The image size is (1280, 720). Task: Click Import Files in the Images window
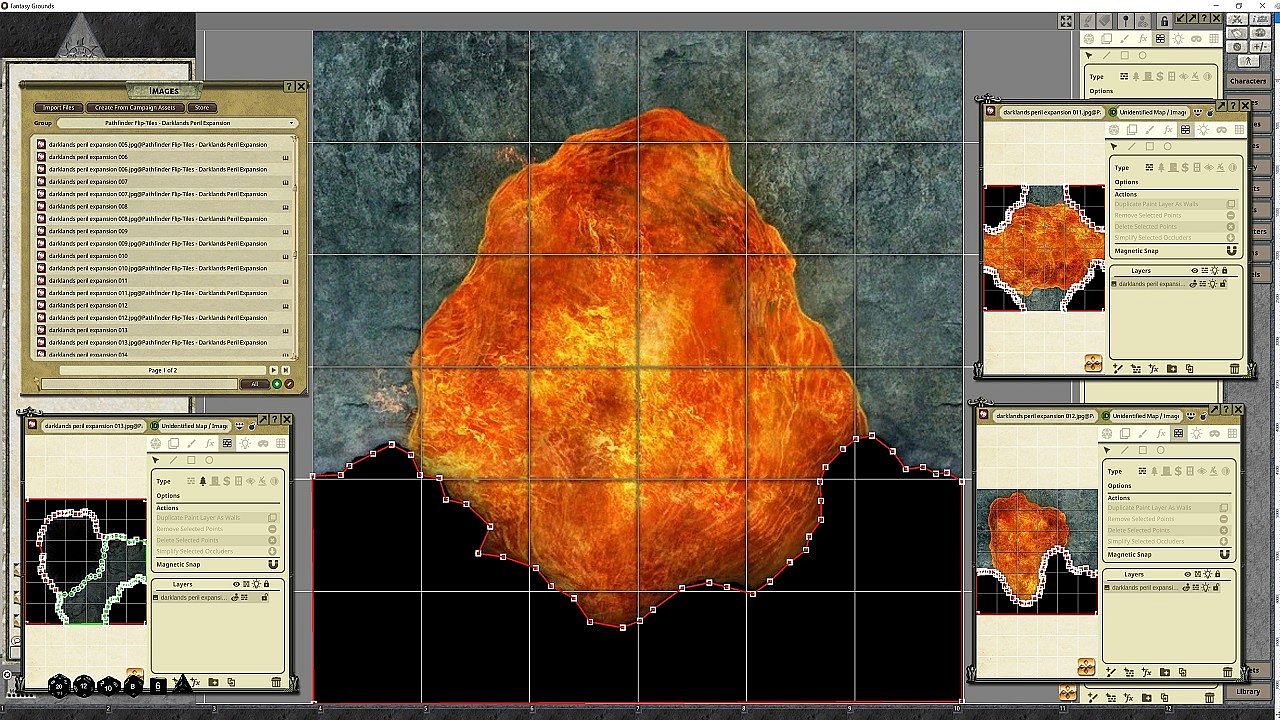click(x=59, y=108)
